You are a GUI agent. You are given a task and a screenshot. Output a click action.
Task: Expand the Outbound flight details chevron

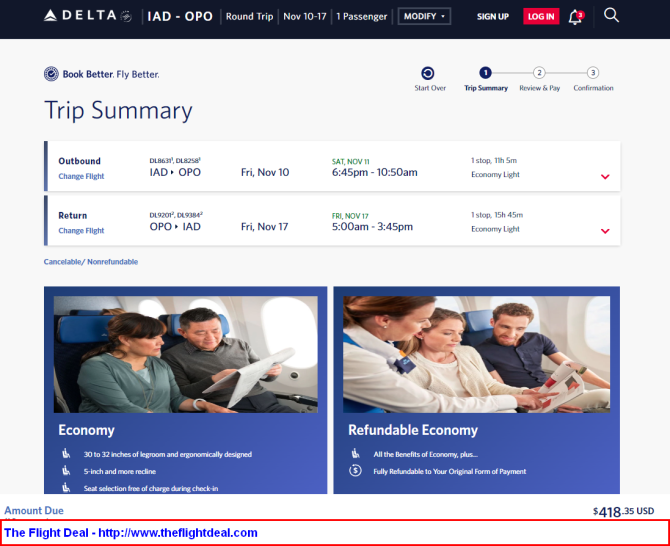tap(605, 176)
